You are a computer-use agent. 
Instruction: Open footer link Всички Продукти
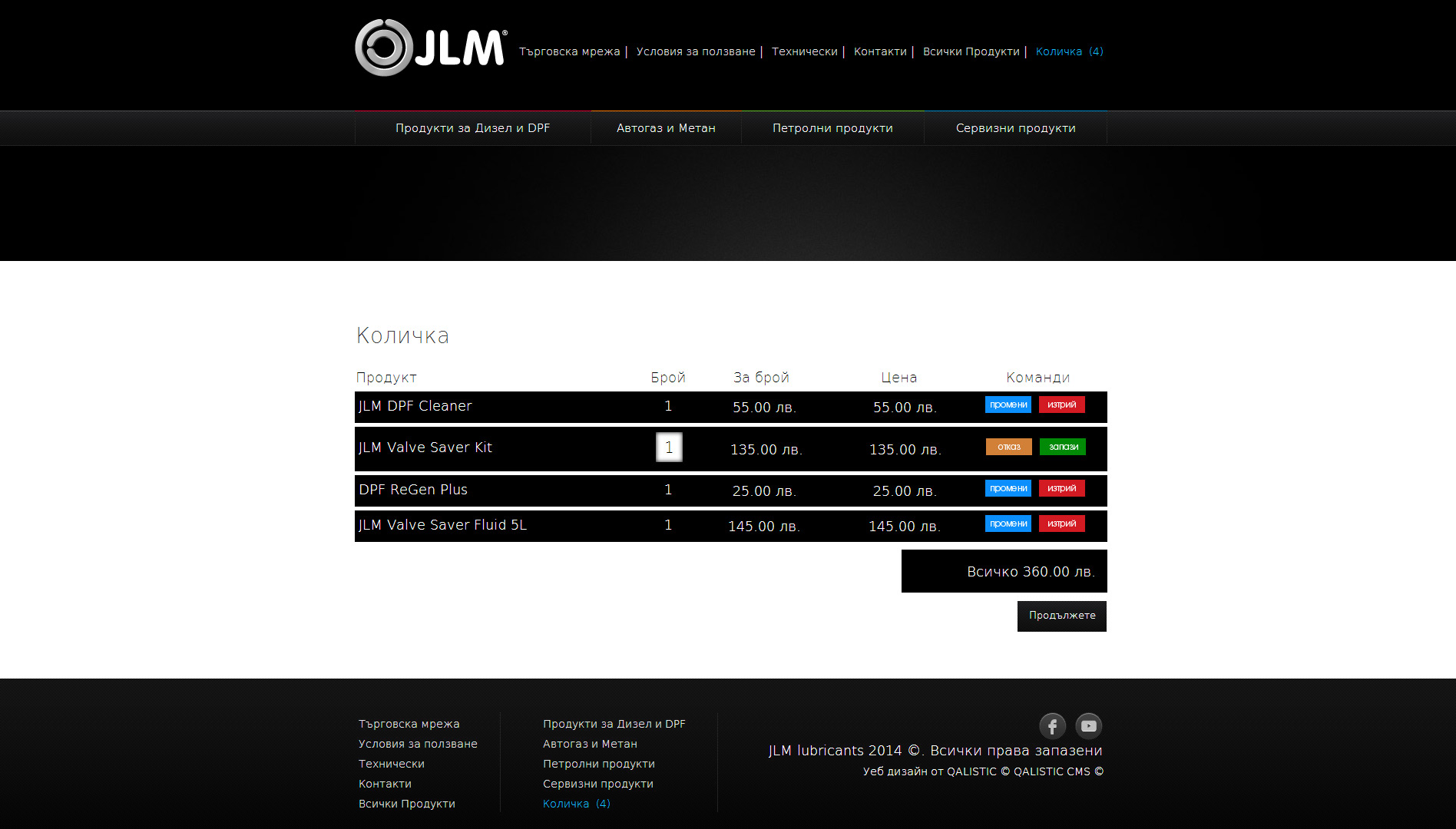click(x=407, y=804)
